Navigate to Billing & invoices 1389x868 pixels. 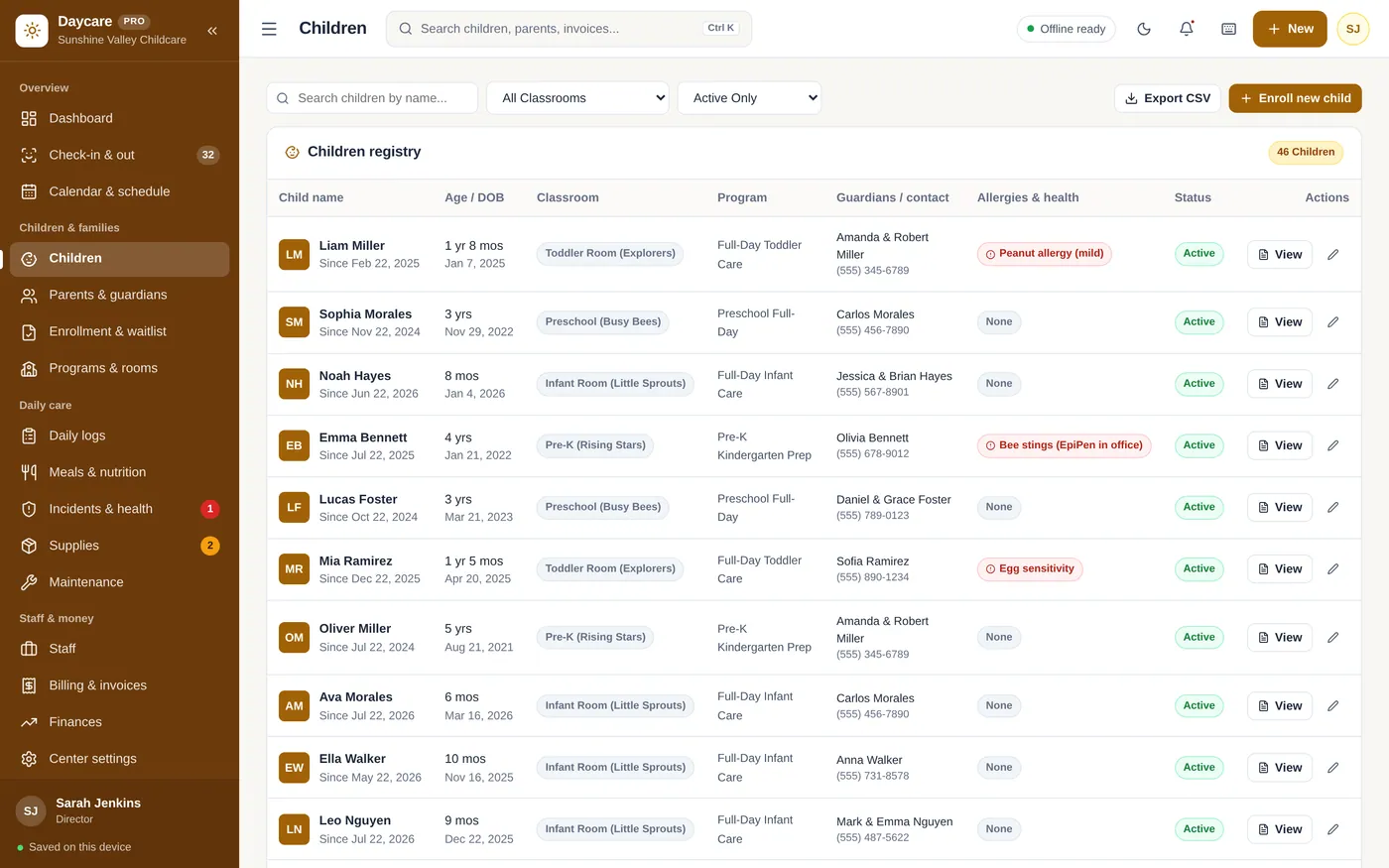click(119, 685)
